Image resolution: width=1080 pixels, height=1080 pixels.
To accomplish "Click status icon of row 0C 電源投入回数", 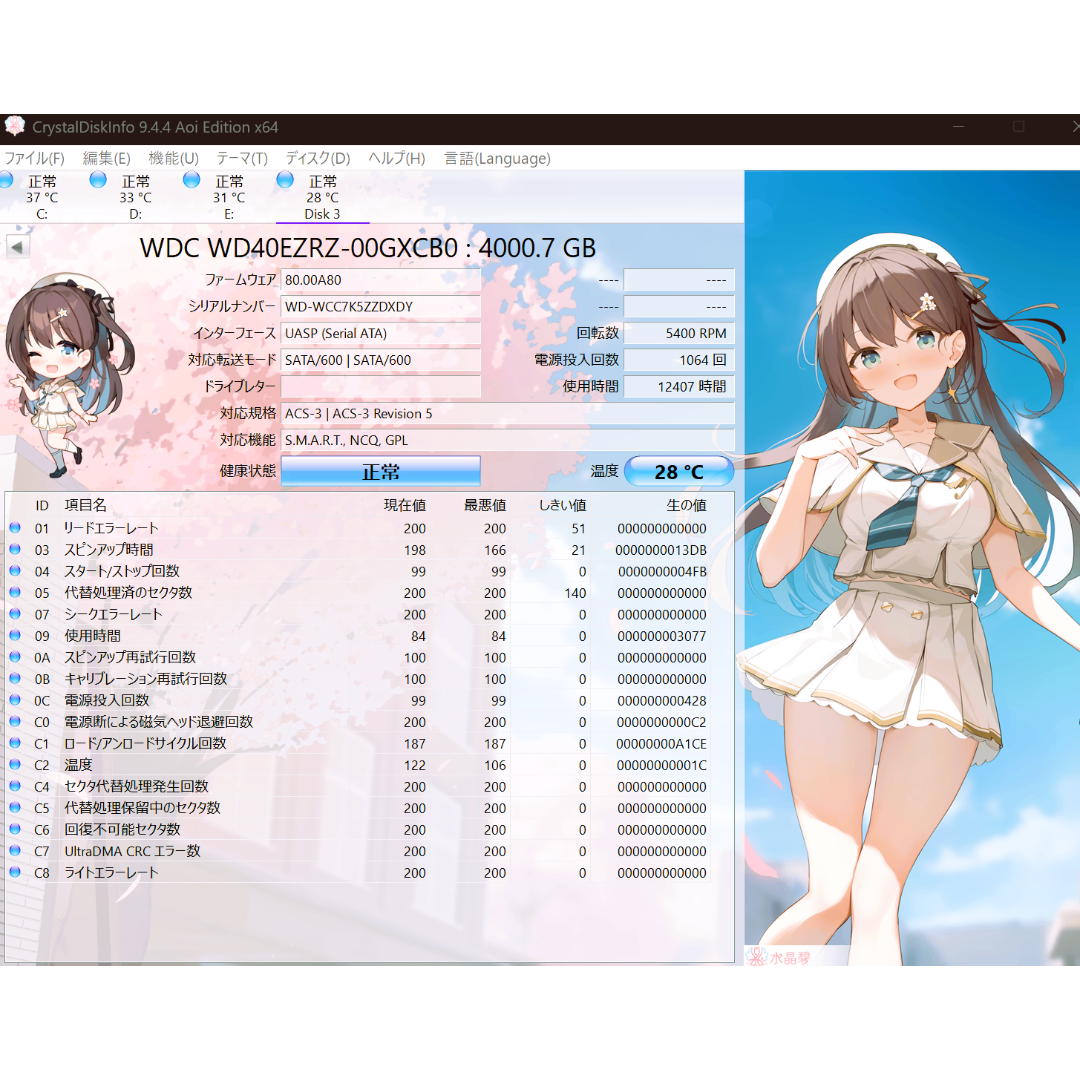I will click(x=15, y=699).
